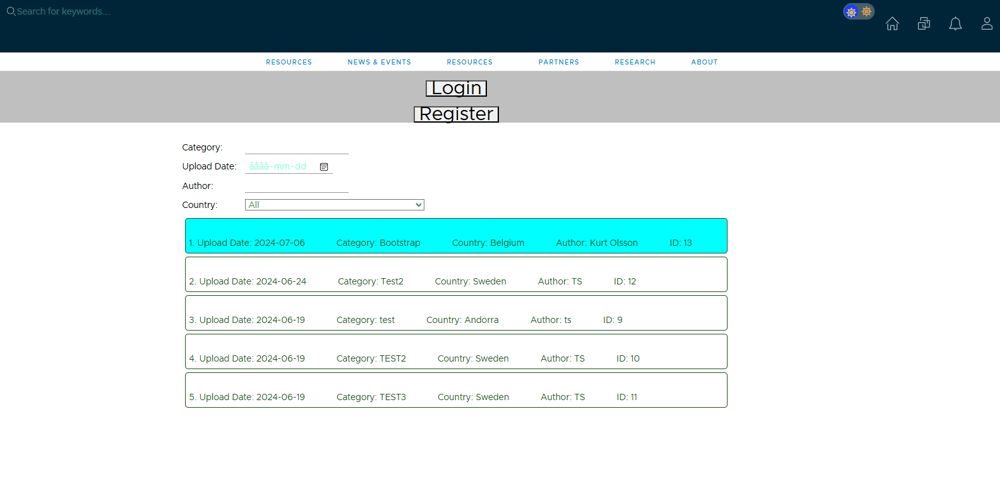Screen dimensions: 1000x500
Task: Open the overlapping windows icon
Action: coord(924,24)
